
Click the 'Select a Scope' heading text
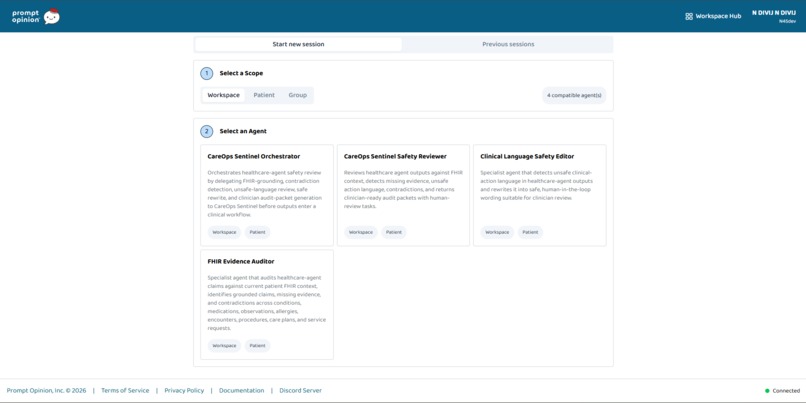(241, 74)
